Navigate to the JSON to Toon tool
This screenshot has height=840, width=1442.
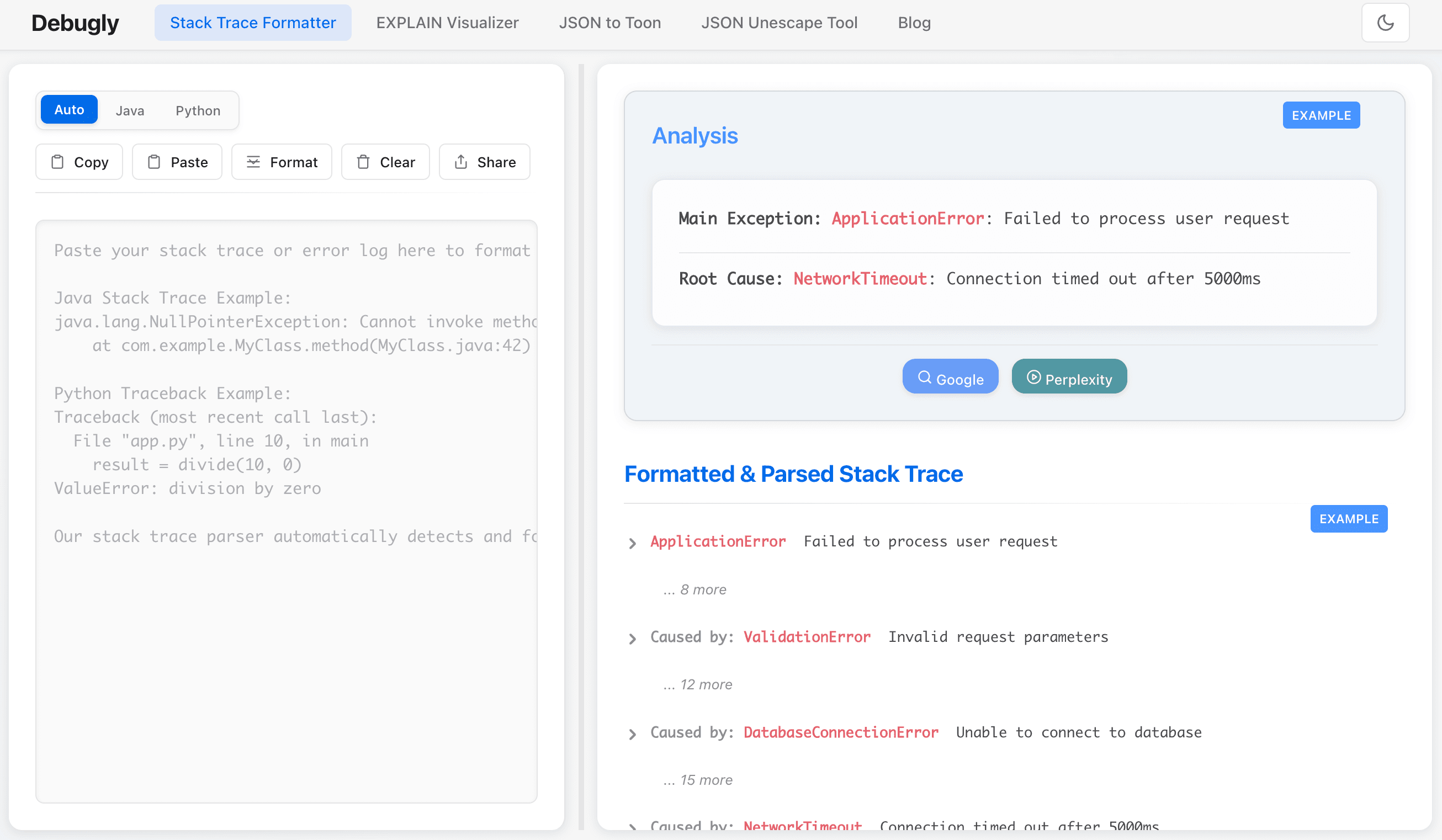click(x=609, y=23)
